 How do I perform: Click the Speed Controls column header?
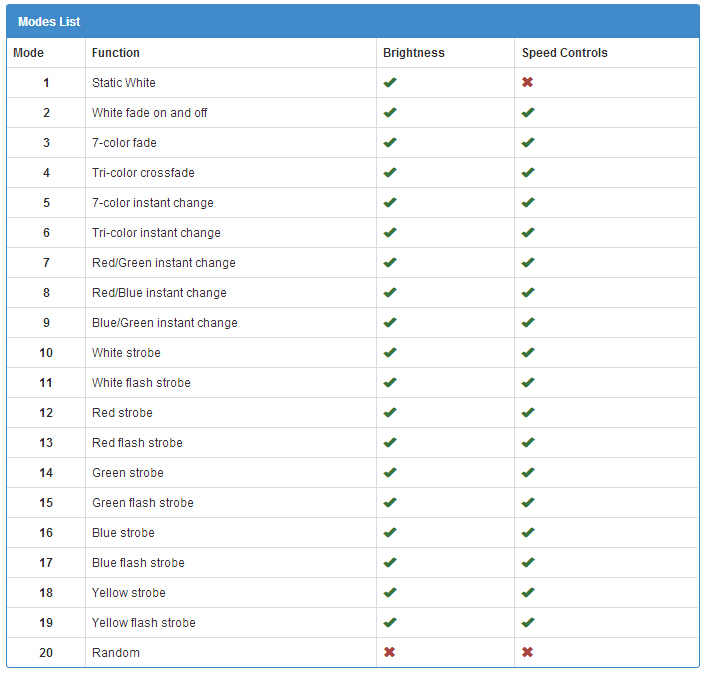click(x=564, y=53)
